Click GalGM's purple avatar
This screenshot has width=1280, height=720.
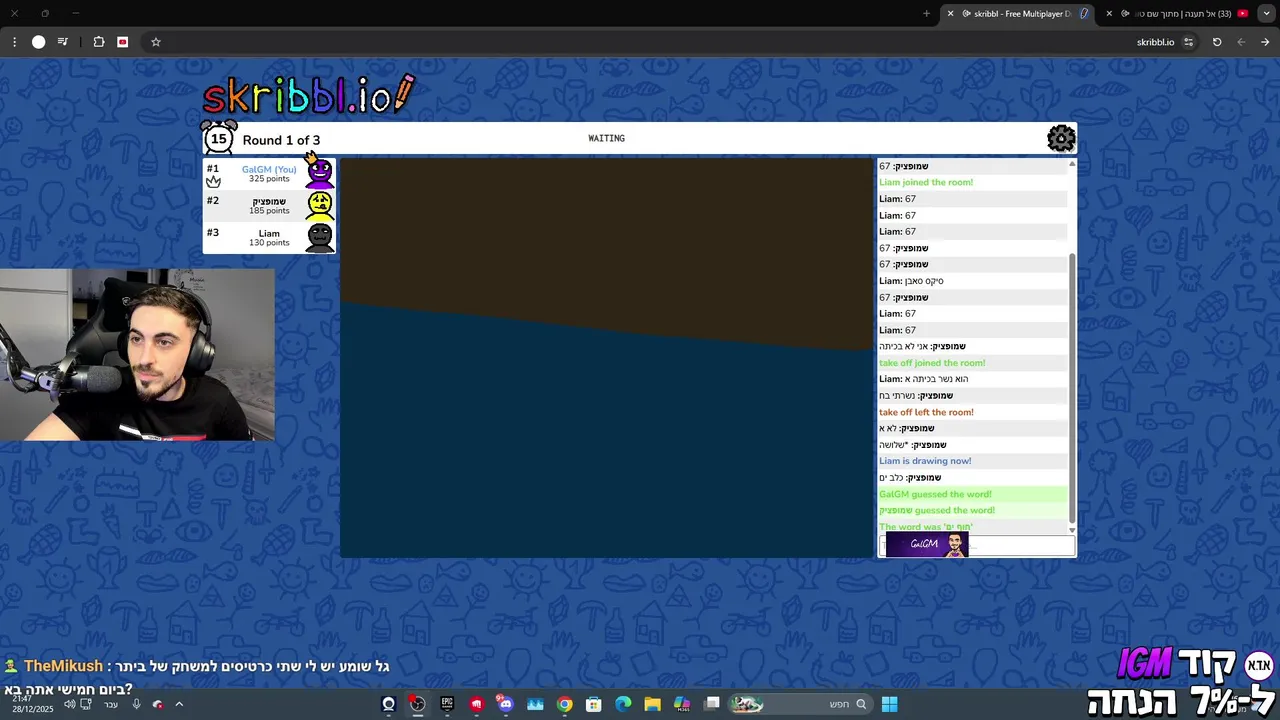(320, 173)
